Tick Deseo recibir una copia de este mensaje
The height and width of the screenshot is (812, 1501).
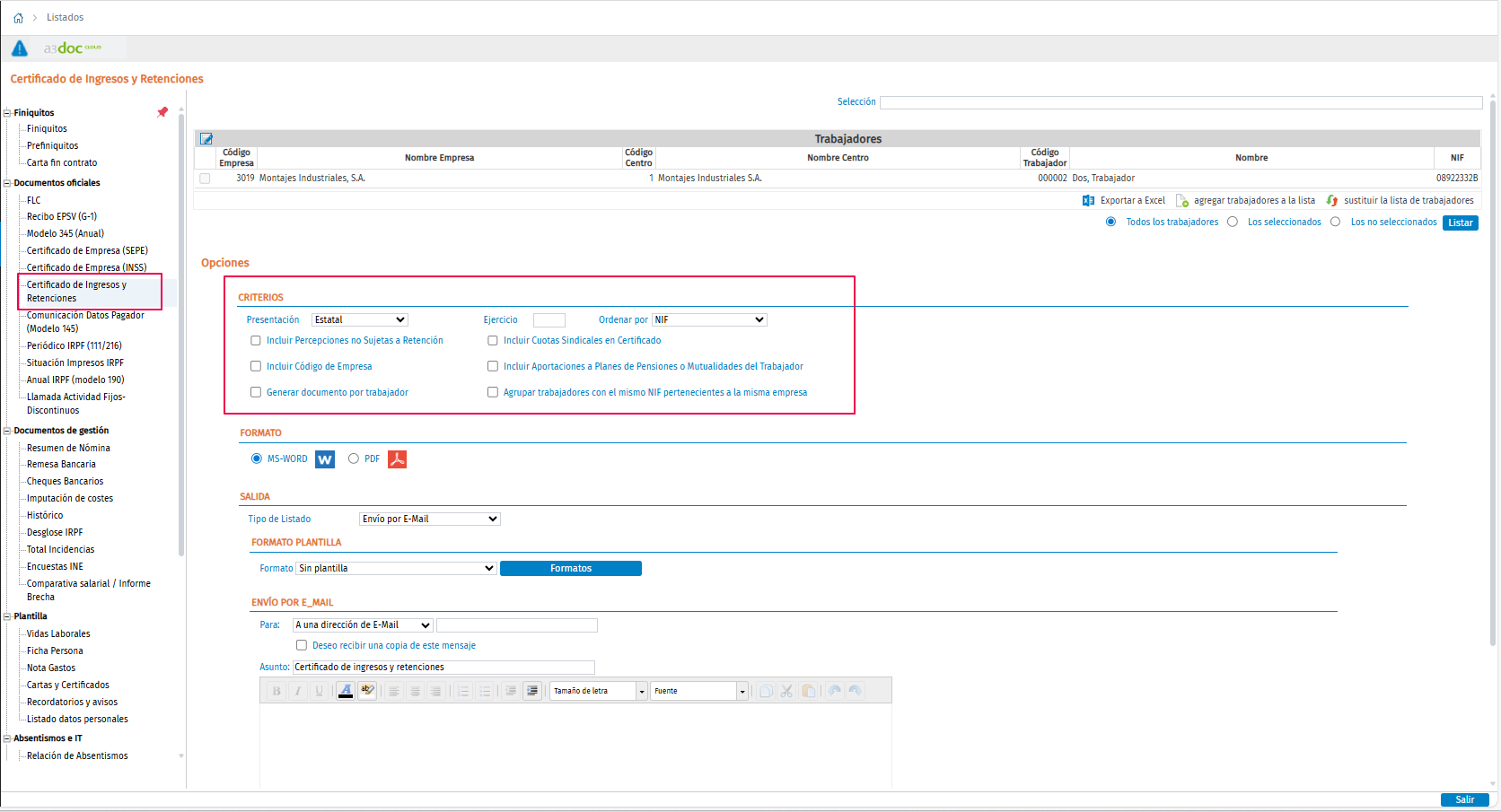302,645
